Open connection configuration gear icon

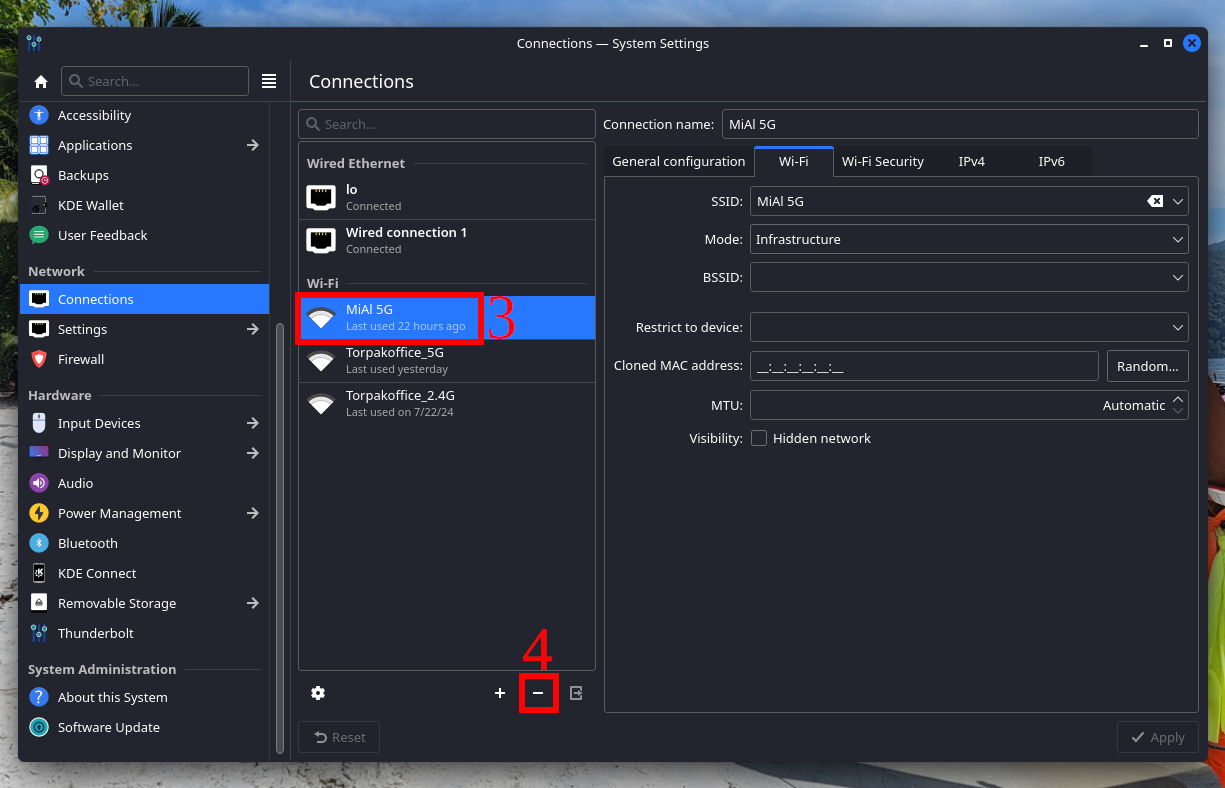click(318, 693)
